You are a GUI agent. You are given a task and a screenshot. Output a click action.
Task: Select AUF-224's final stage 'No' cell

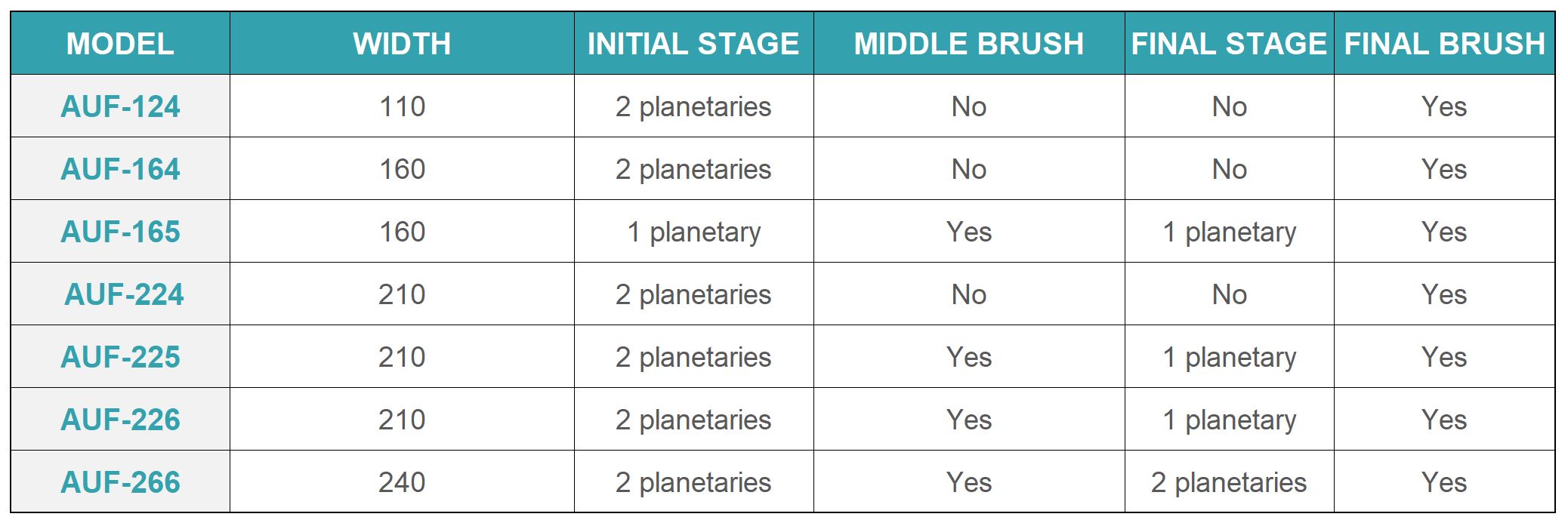click(1229, 294)
